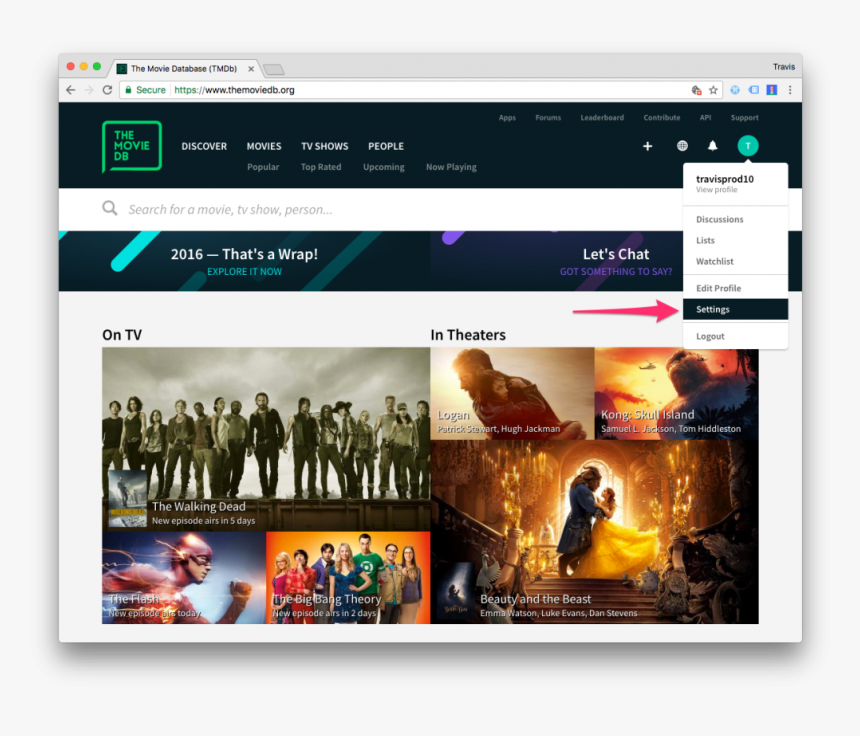Bookmark the page with the star icon
Viewport: 860px width, 736px height.
(x=713, y=90)
